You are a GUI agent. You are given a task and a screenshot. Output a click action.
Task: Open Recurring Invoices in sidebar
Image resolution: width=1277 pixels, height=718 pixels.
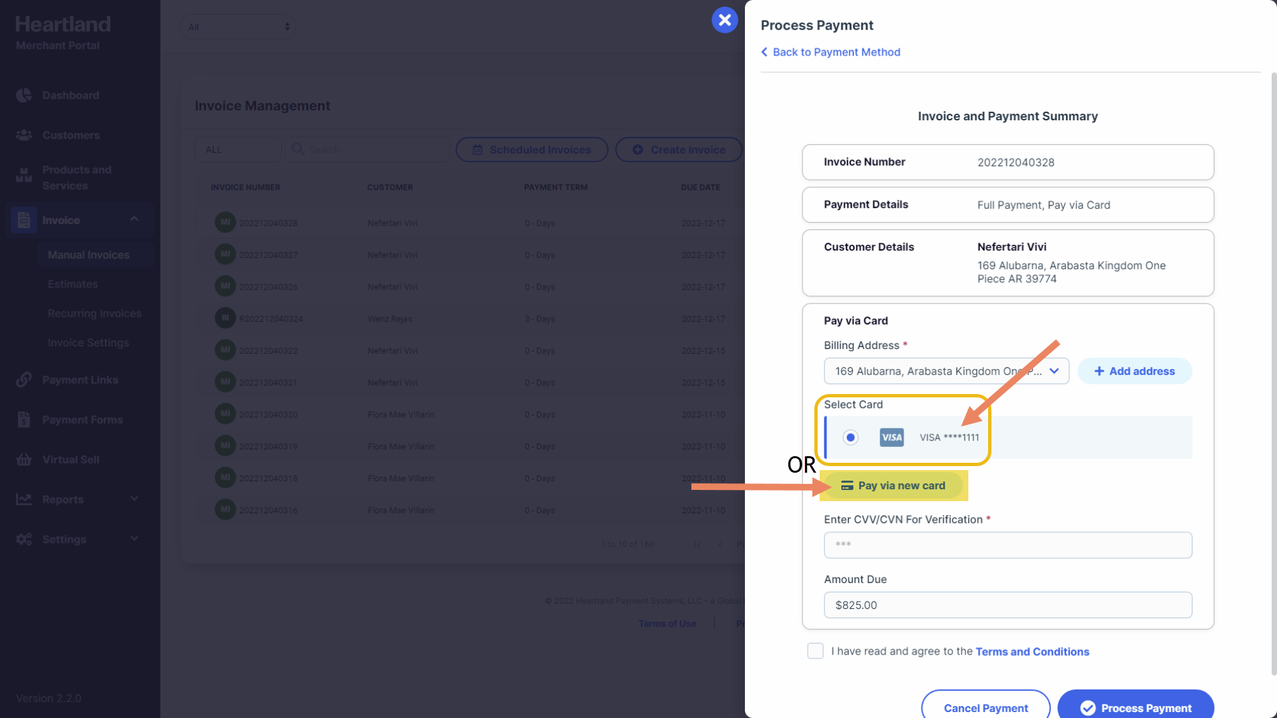(94, 313)
